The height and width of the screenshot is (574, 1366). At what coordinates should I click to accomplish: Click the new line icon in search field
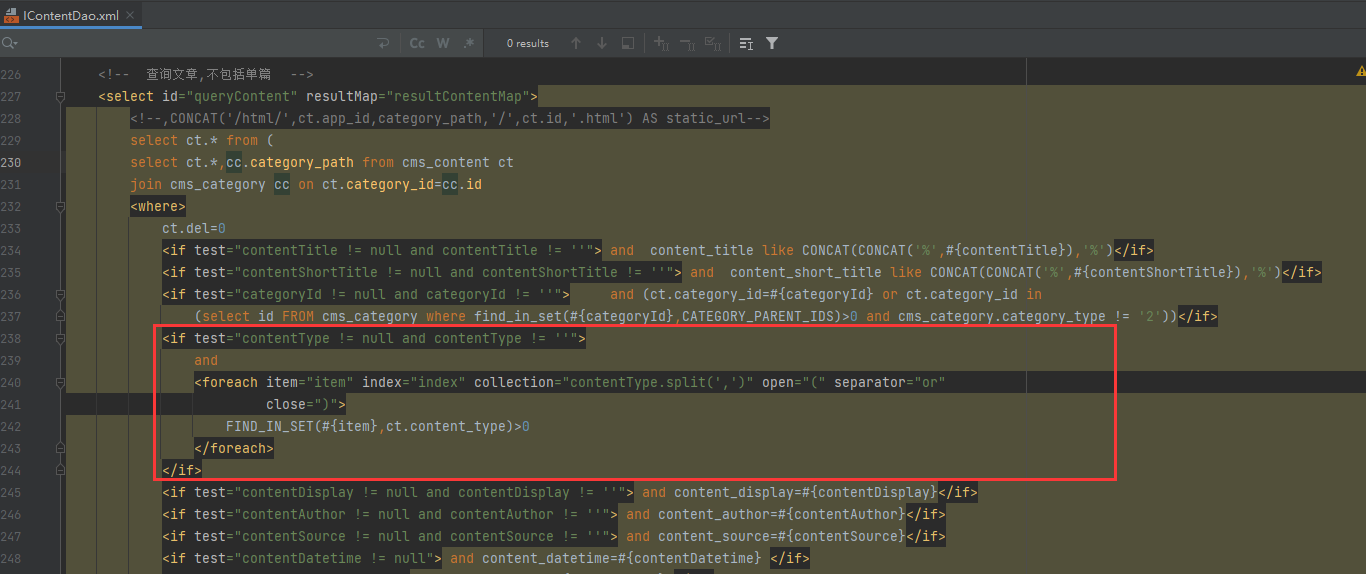click(x=382, y=43)
